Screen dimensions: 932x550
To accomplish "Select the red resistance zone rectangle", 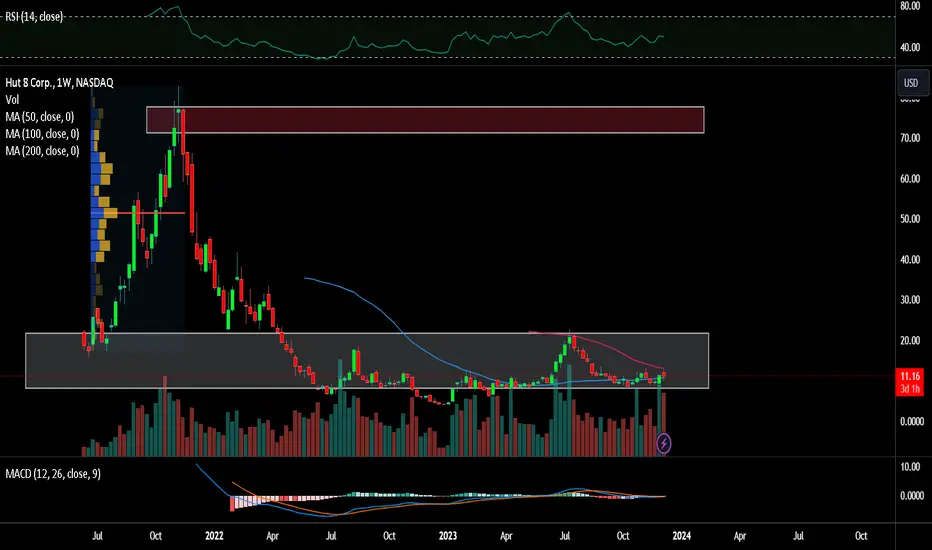I will pos(425,120).
